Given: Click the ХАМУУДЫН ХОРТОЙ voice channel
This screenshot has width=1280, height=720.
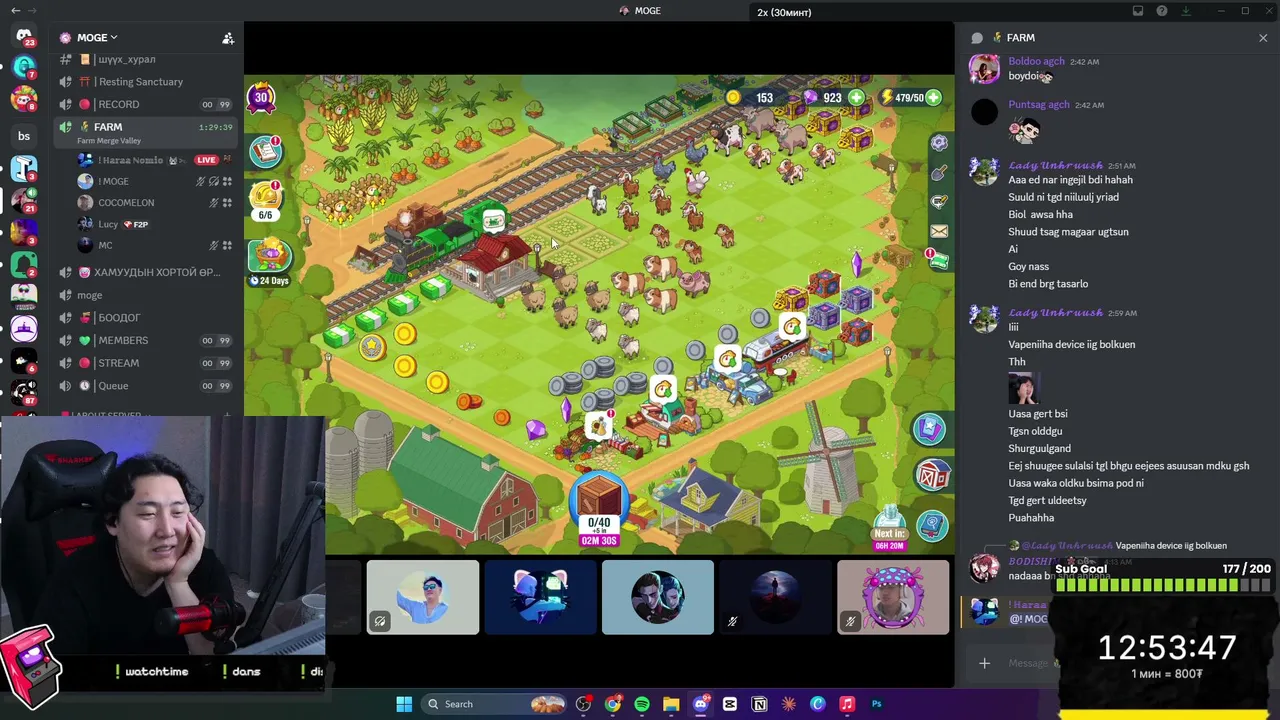Looking at the screenshot, I should (x=148, y=272).
